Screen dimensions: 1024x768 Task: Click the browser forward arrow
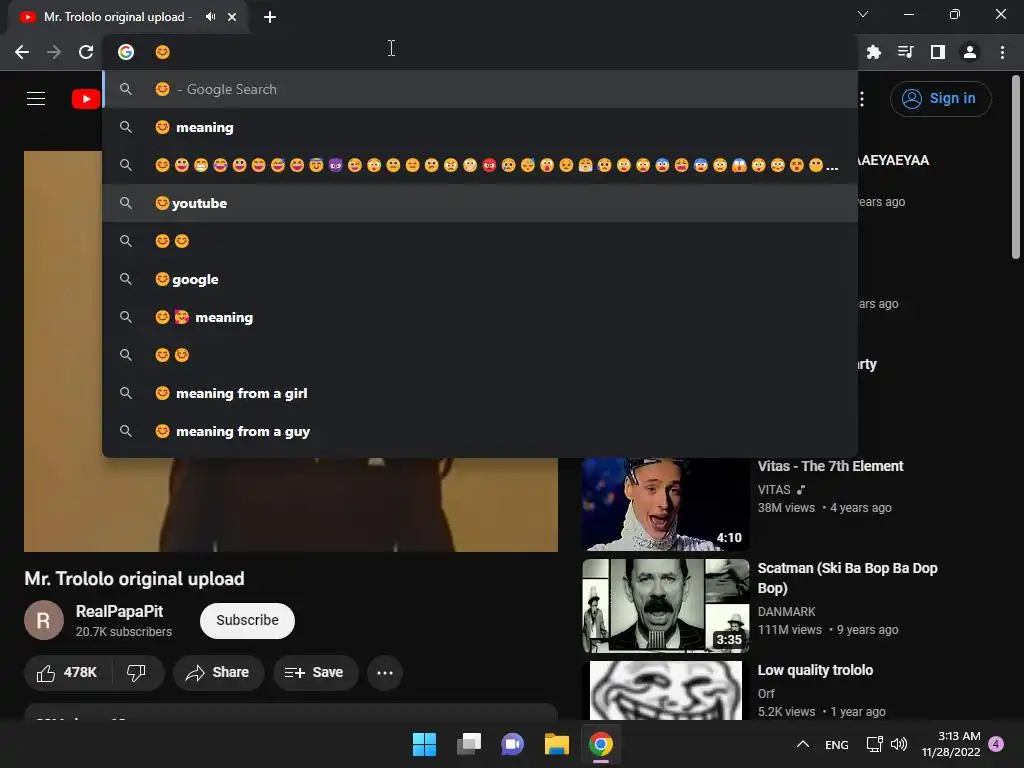54,52
